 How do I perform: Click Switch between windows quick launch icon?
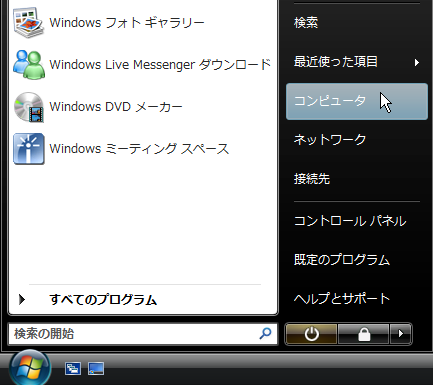tap(73, 369)
